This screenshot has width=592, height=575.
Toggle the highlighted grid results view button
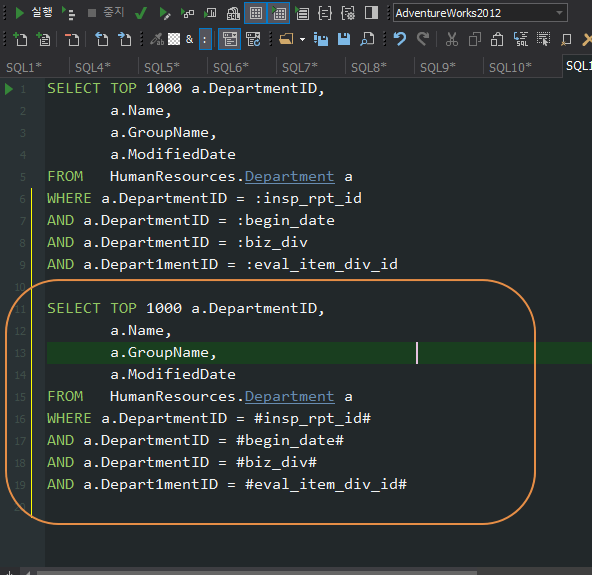256,14
